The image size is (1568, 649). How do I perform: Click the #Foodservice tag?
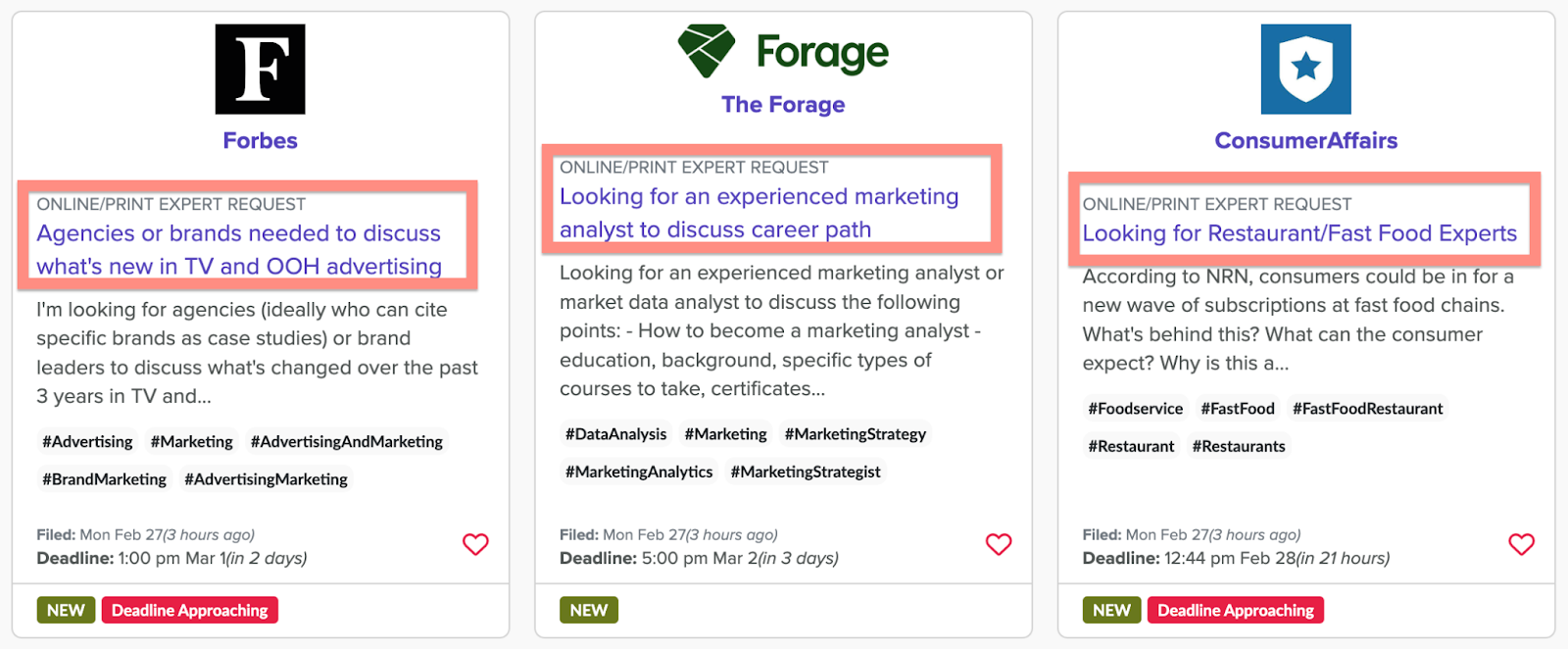click(1135, 409)
